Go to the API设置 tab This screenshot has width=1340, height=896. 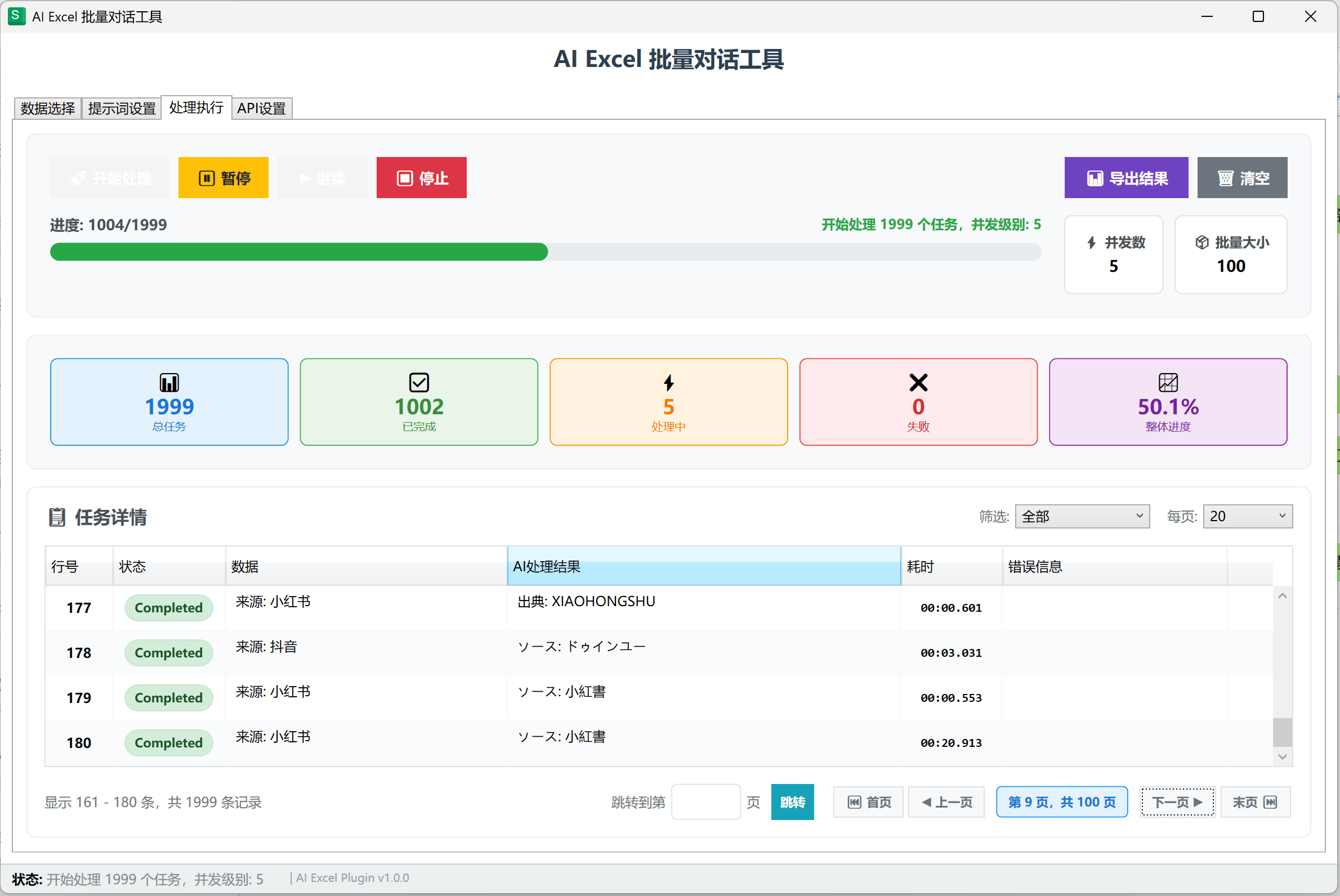(x=261, y=108)
